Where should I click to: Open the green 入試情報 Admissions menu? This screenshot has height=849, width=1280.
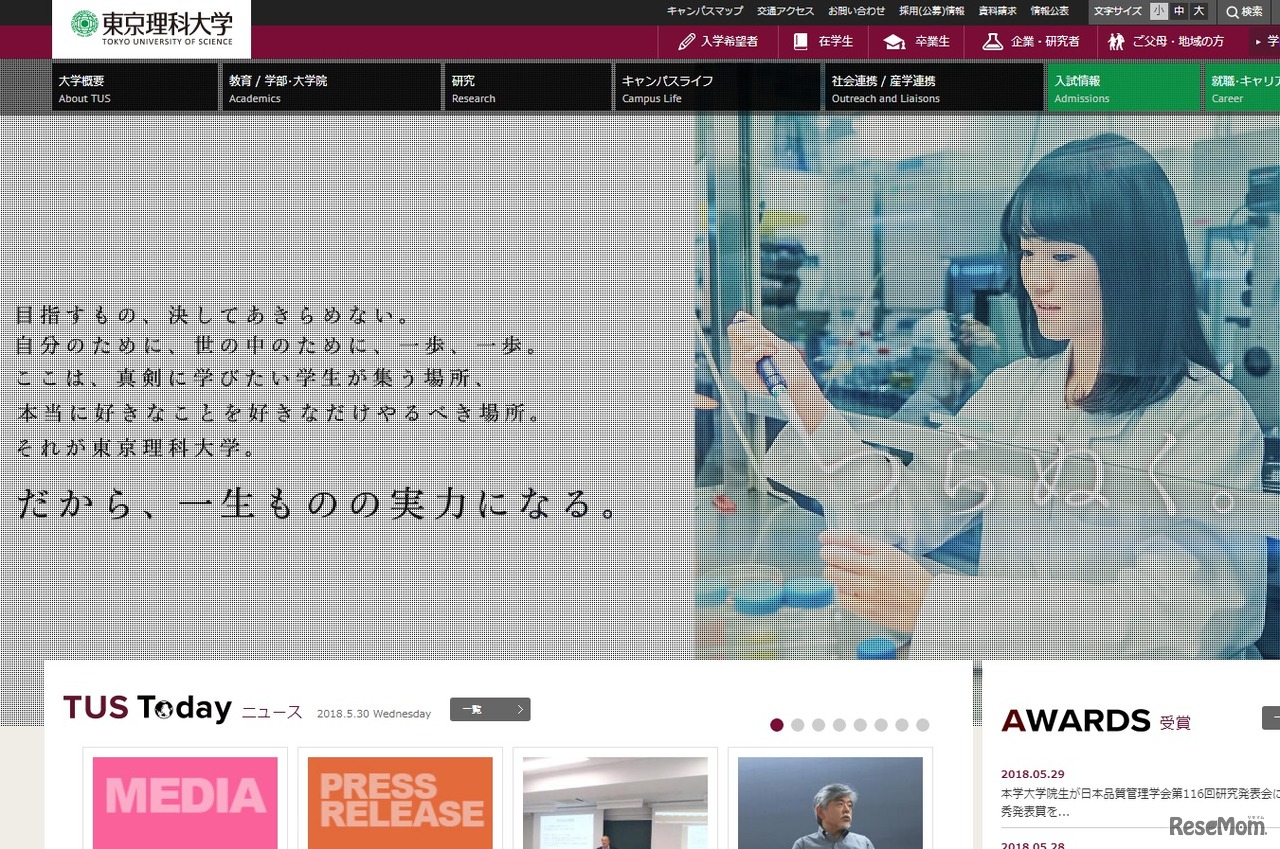click(1124, 88)
